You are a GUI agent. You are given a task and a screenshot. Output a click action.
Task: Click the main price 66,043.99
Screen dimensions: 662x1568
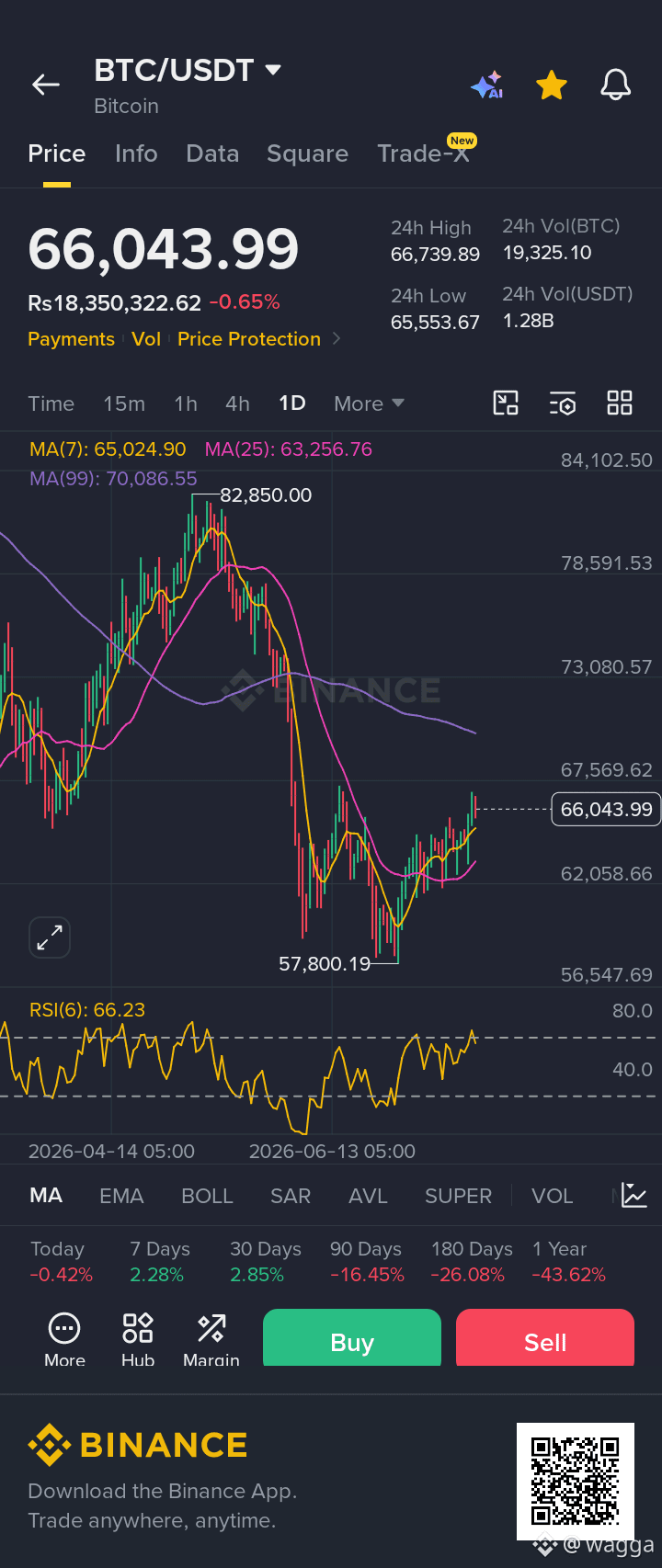(x=164, y=249)
